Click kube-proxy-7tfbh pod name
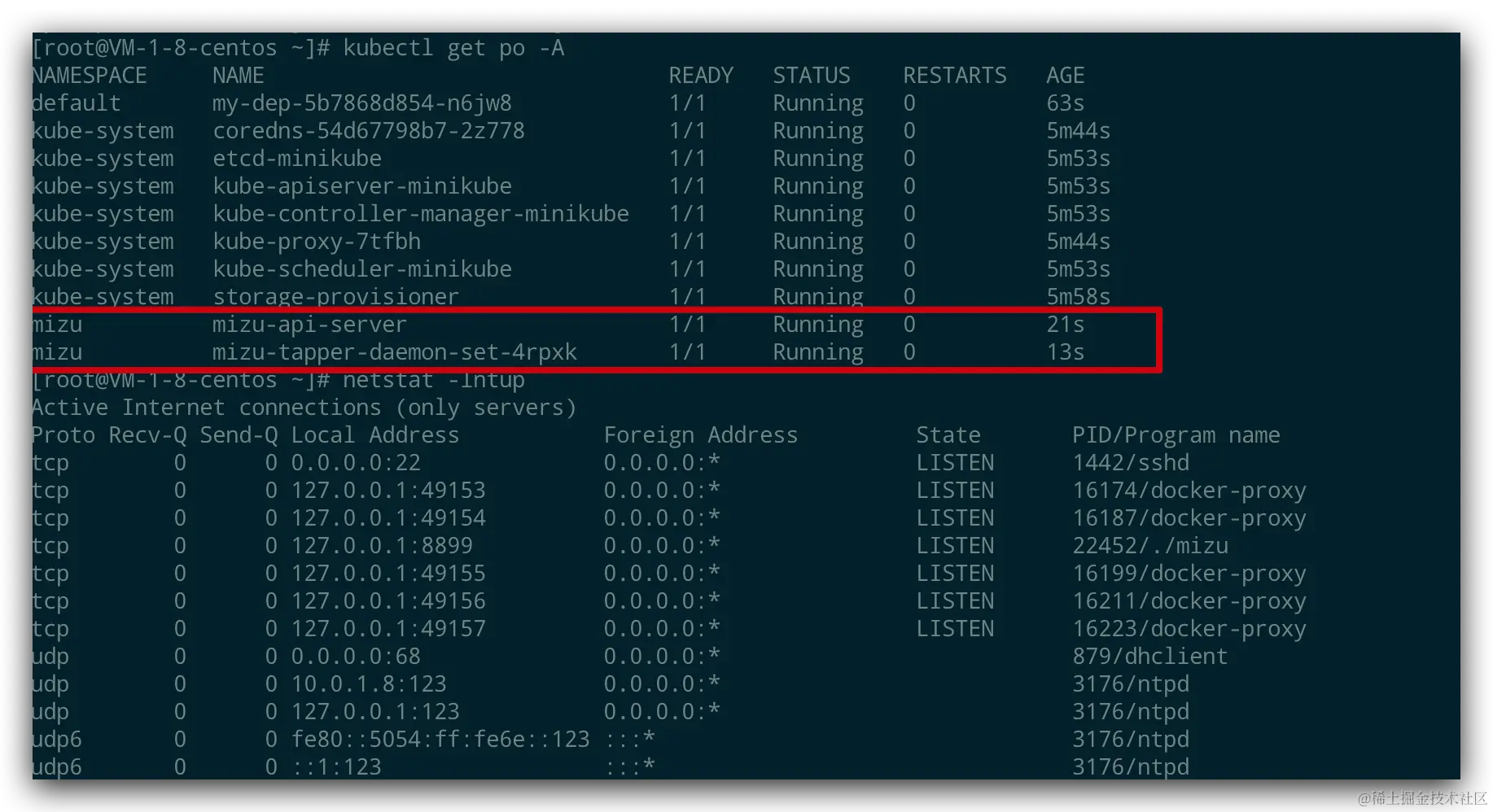The height and width of the screenshot is (812, 1493). (317, 242)
